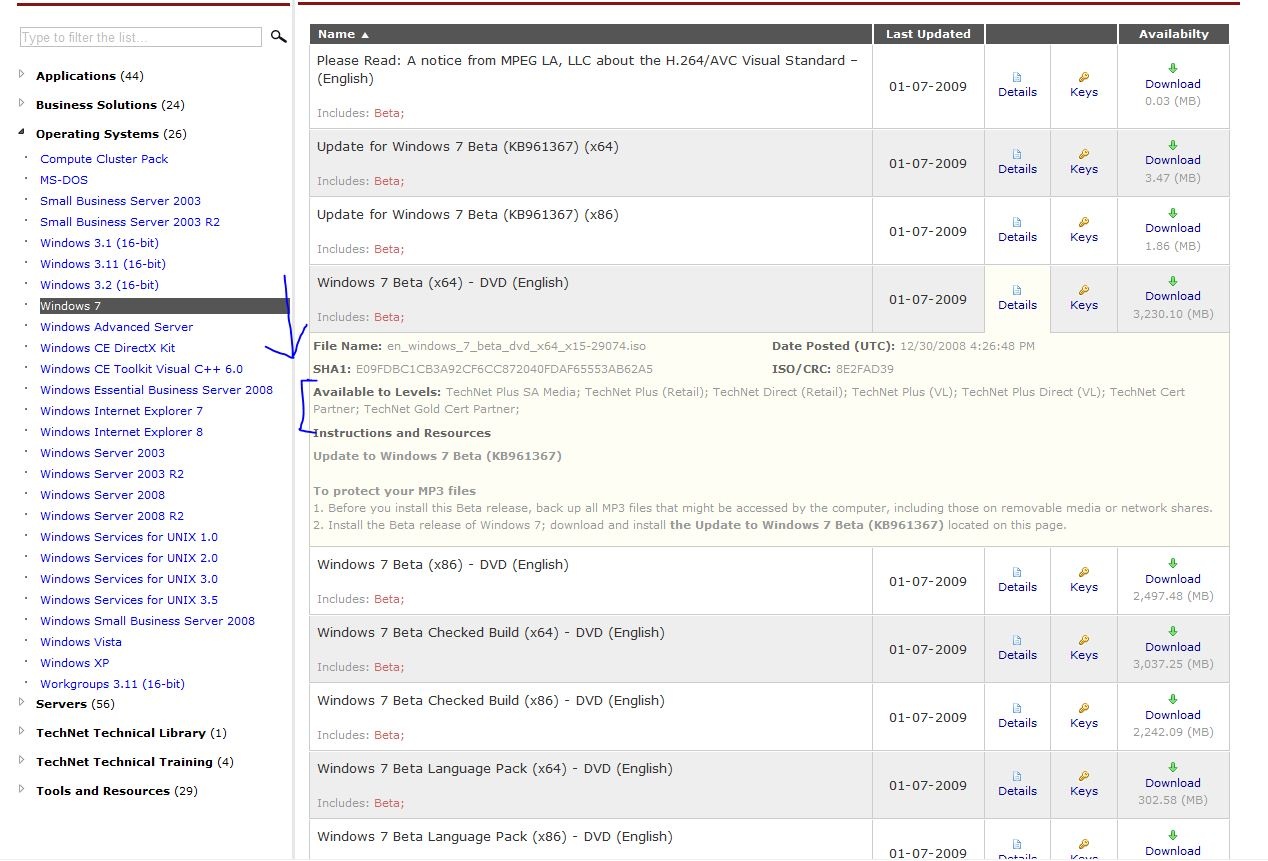Select Windows Advanced Server in sidebar
Viewport: 1268px width, 861px height.
116,327
